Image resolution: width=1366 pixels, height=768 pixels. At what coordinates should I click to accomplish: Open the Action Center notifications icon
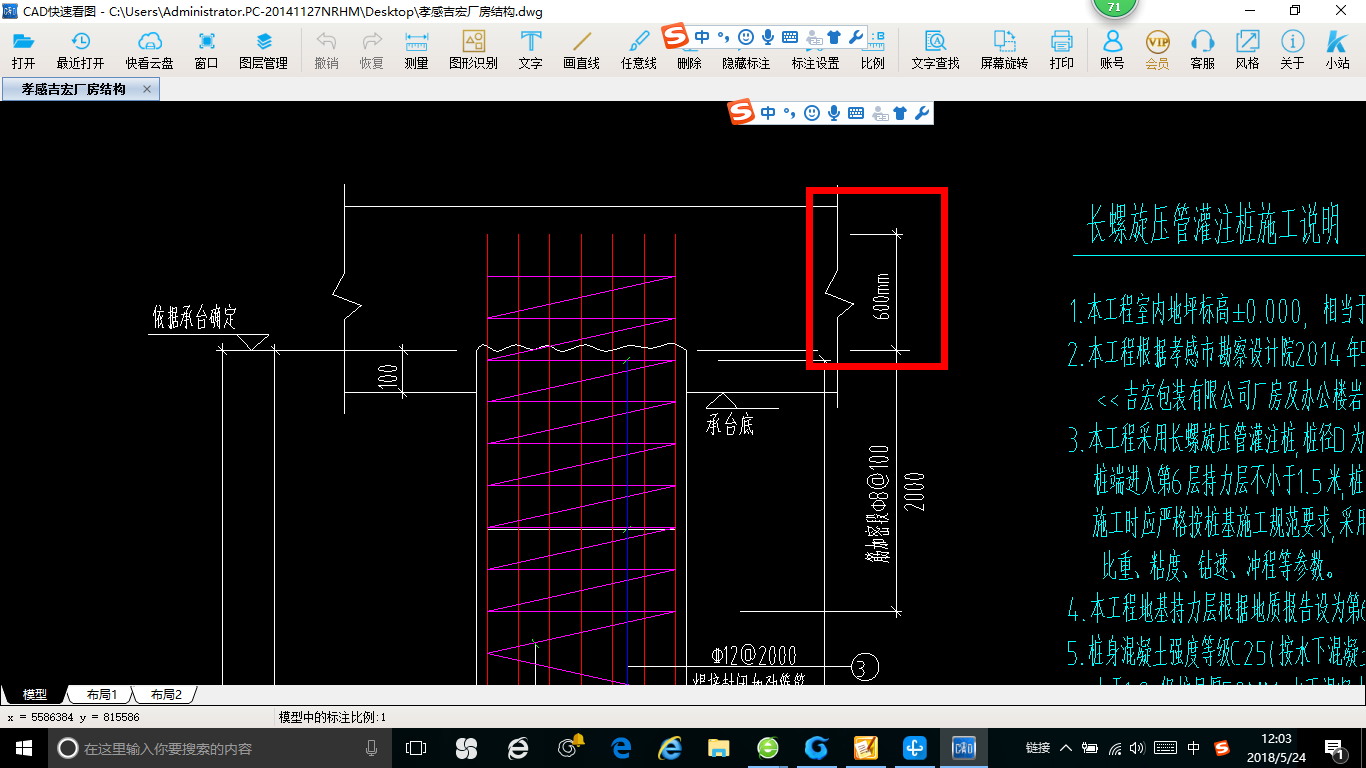click(x=1335, y=748)
